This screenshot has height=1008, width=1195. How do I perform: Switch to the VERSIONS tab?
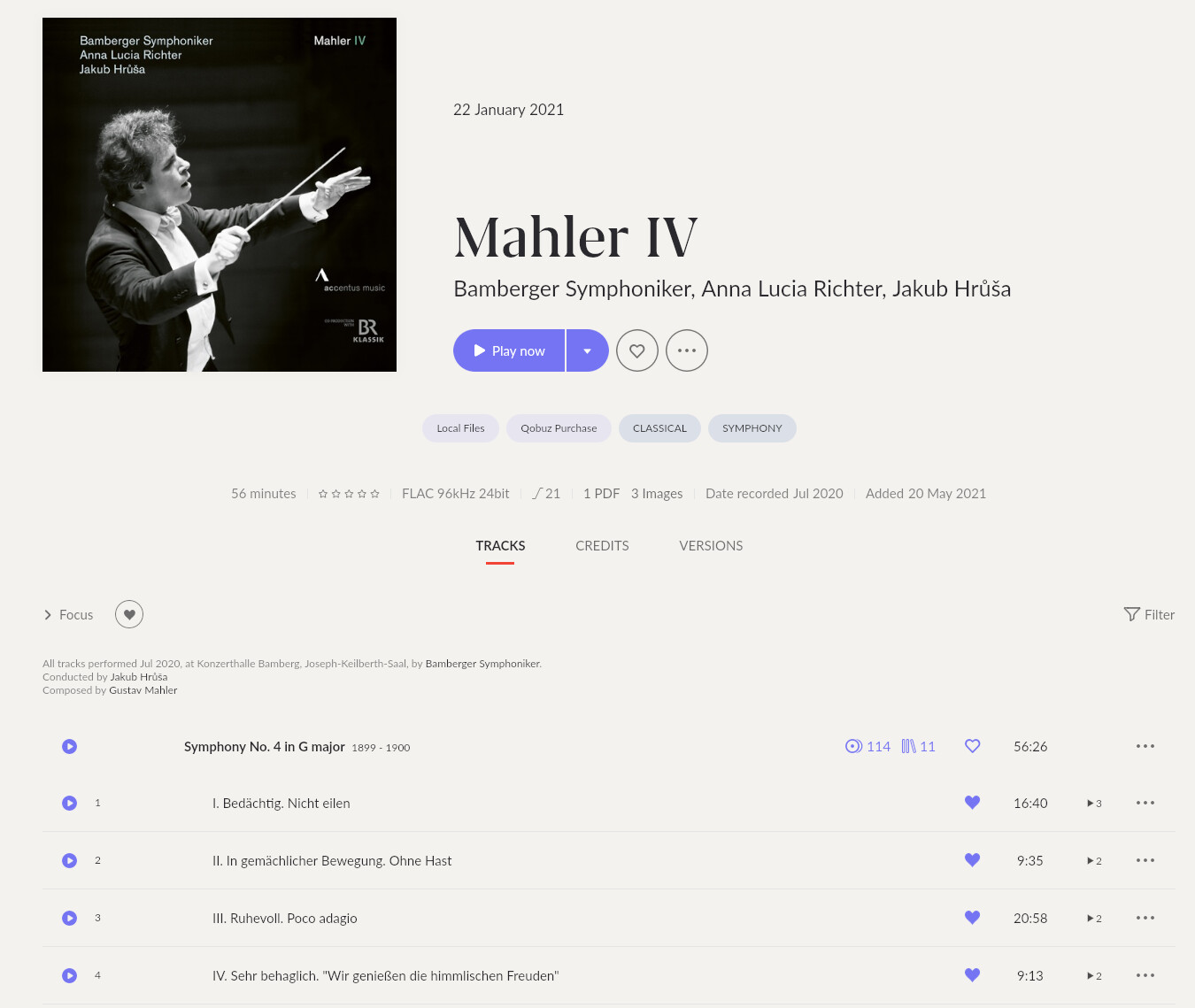(711, 546)
